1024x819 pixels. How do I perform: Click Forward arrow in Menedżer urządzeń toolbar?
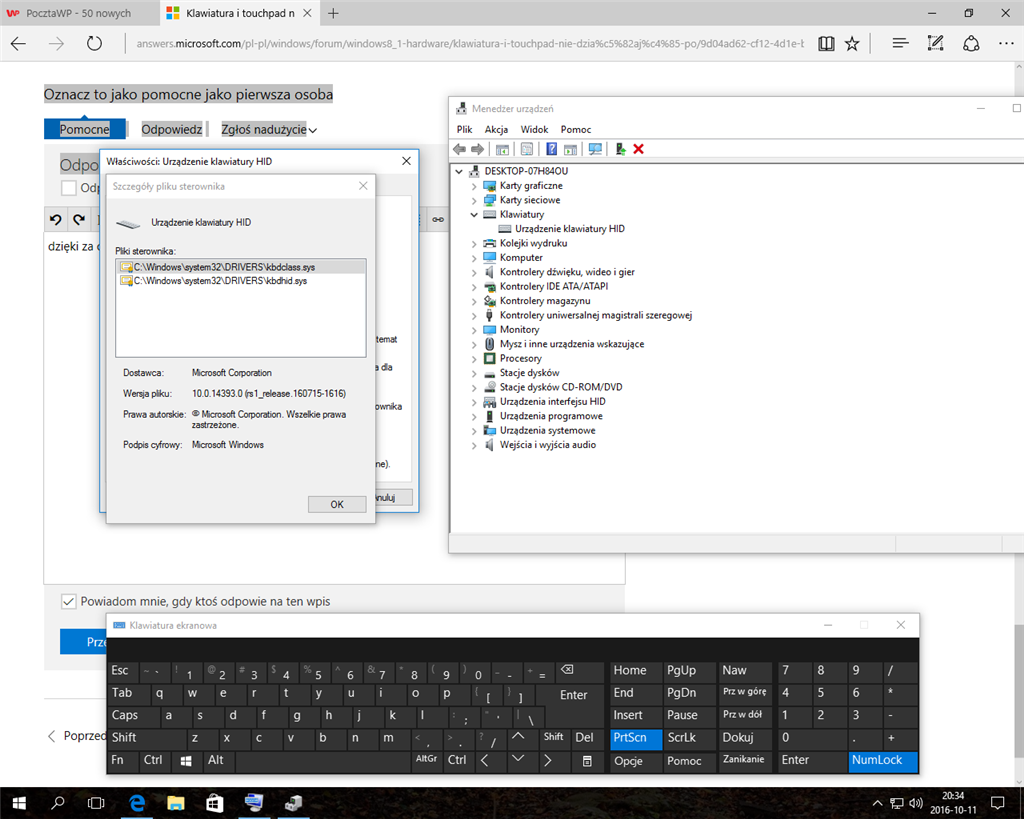[477, 149]
